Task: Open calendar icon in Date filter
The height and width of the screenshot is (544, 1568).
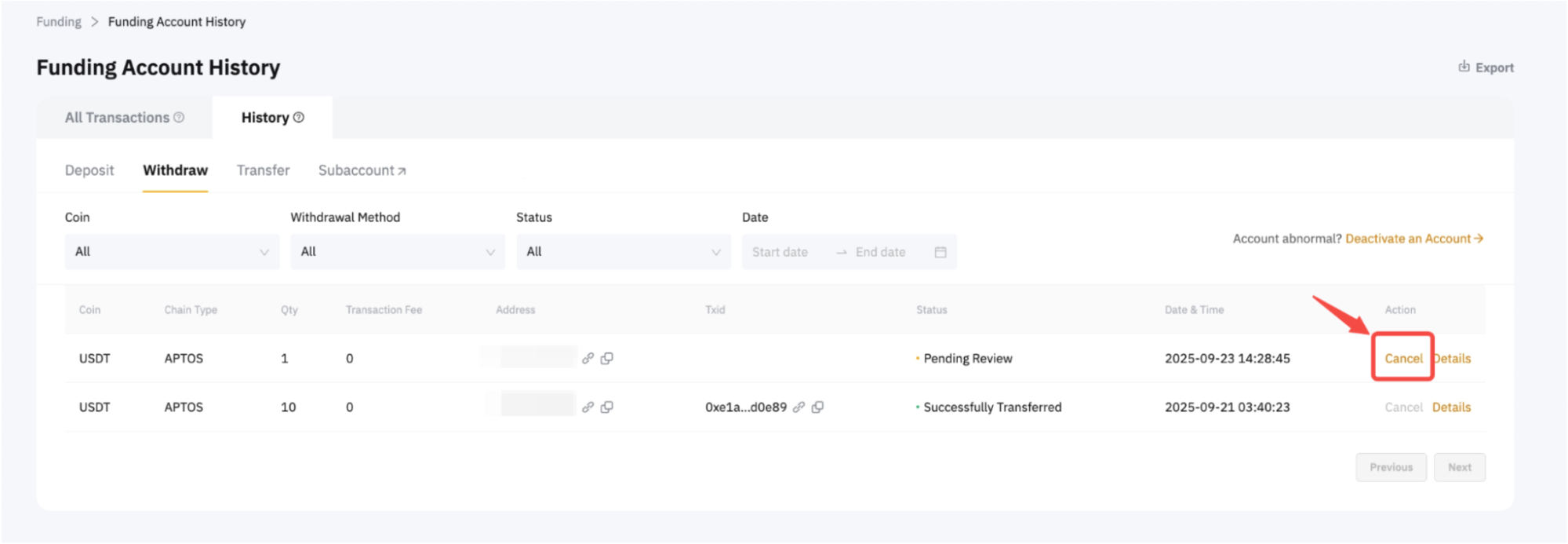Action: tap(940, 252)
